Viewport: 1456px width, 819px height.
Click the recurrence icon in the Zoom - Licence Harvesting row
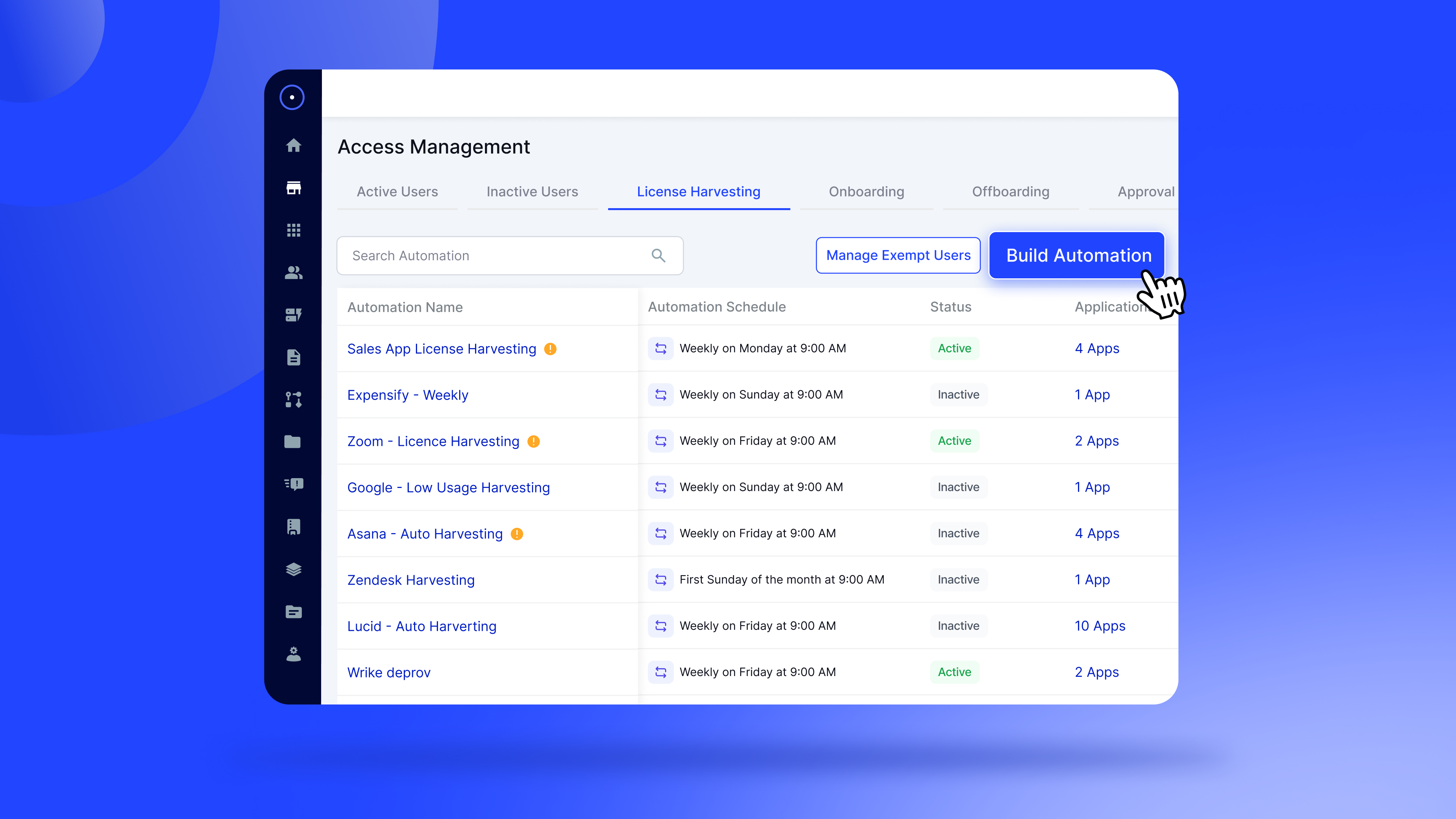(660, 441)
